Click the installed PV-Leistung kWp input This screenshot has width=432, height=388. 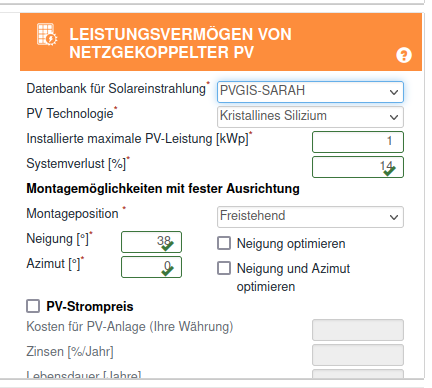click(358, 142)
